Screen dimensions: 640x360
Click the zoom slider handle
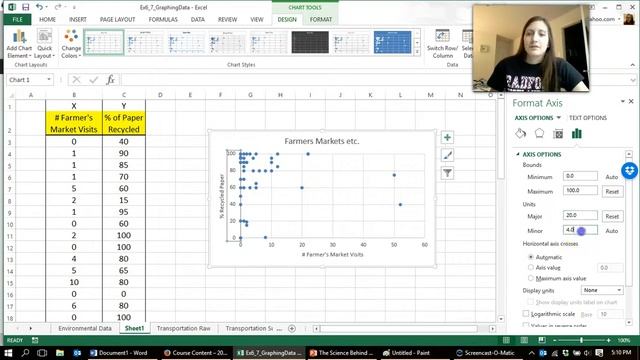click(581, 340)
